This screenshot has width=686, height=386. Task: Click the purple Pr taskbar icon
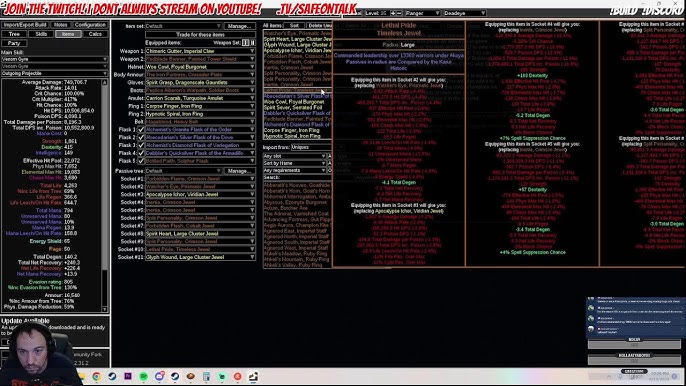point(128,376)
